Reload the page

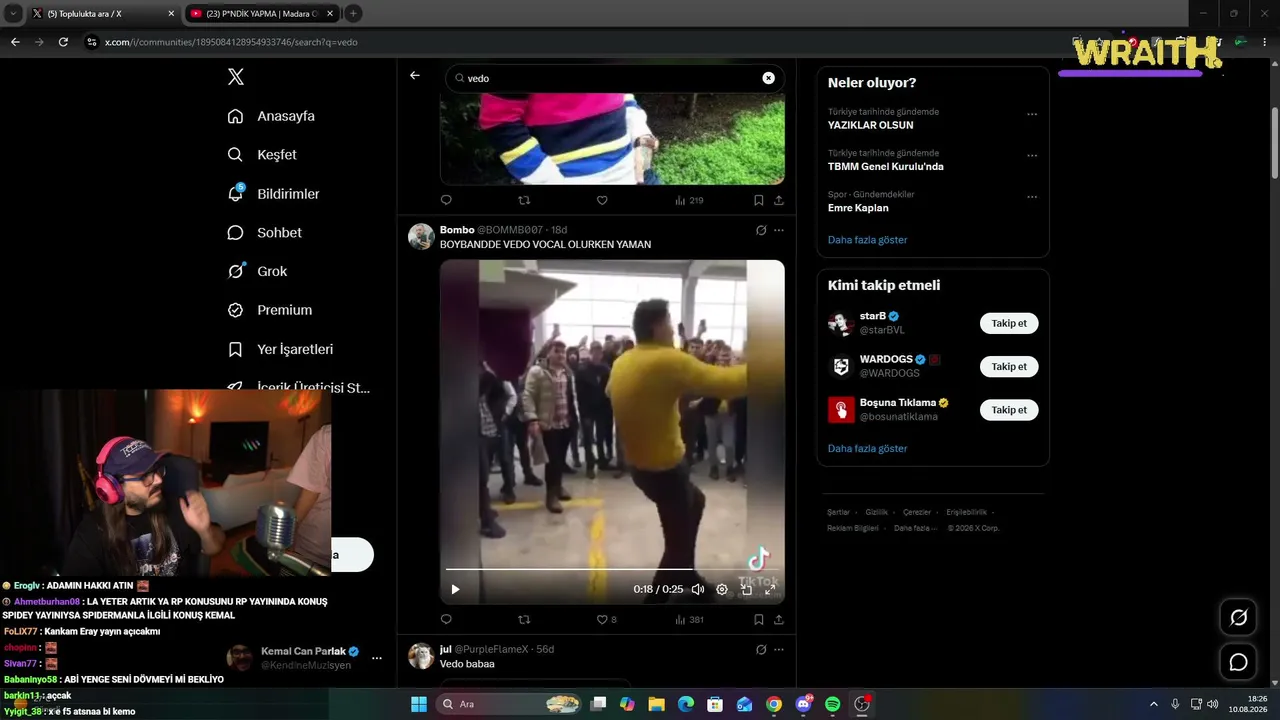click(x=63, y=42)
